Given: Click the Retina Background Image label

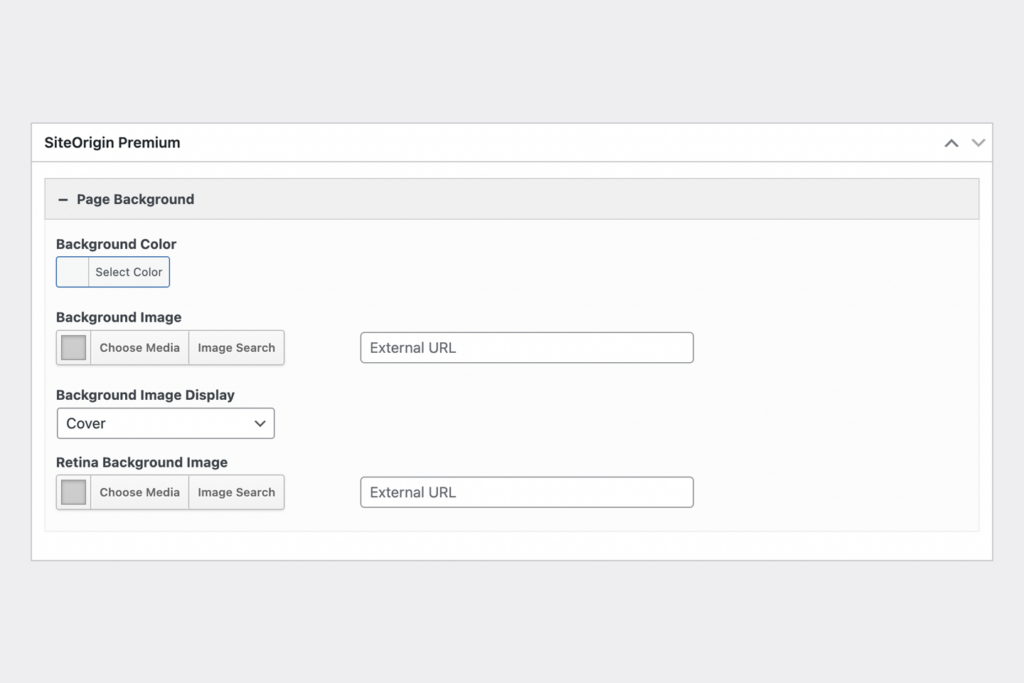Looking at the screenshot, I should (x=142, y=463).
